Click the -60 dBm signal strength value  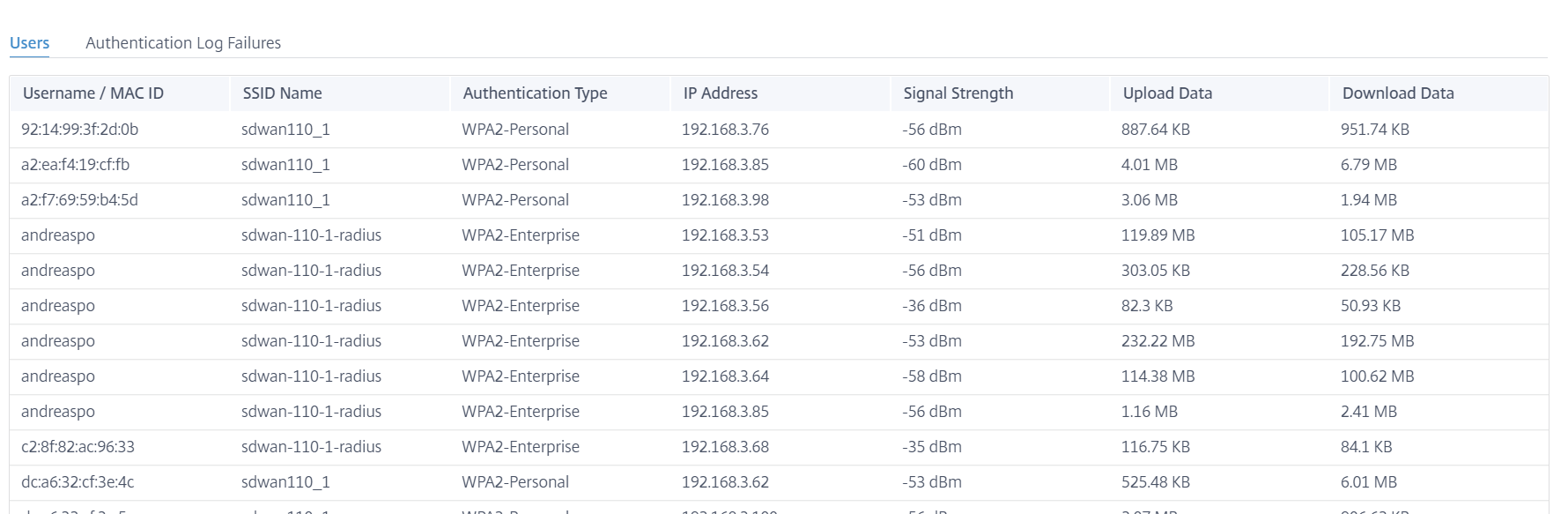coord(932,165)
